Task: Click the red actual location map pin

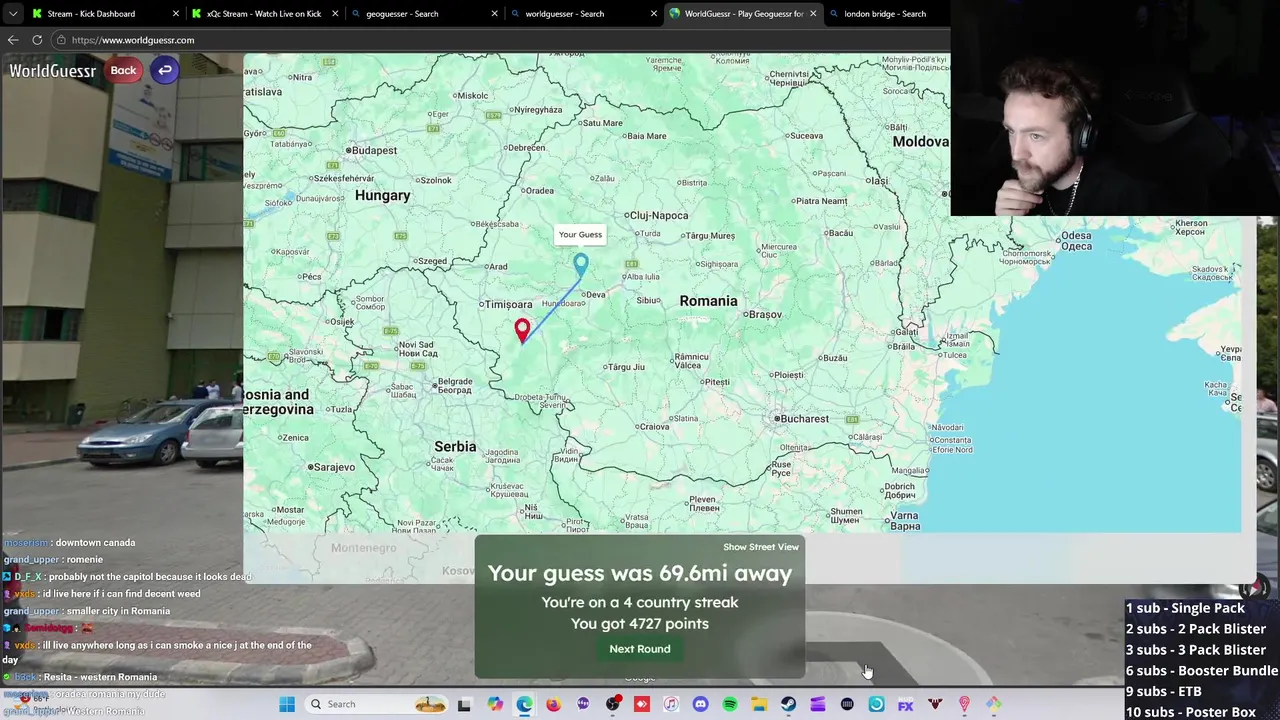Action: coord(522,330)
